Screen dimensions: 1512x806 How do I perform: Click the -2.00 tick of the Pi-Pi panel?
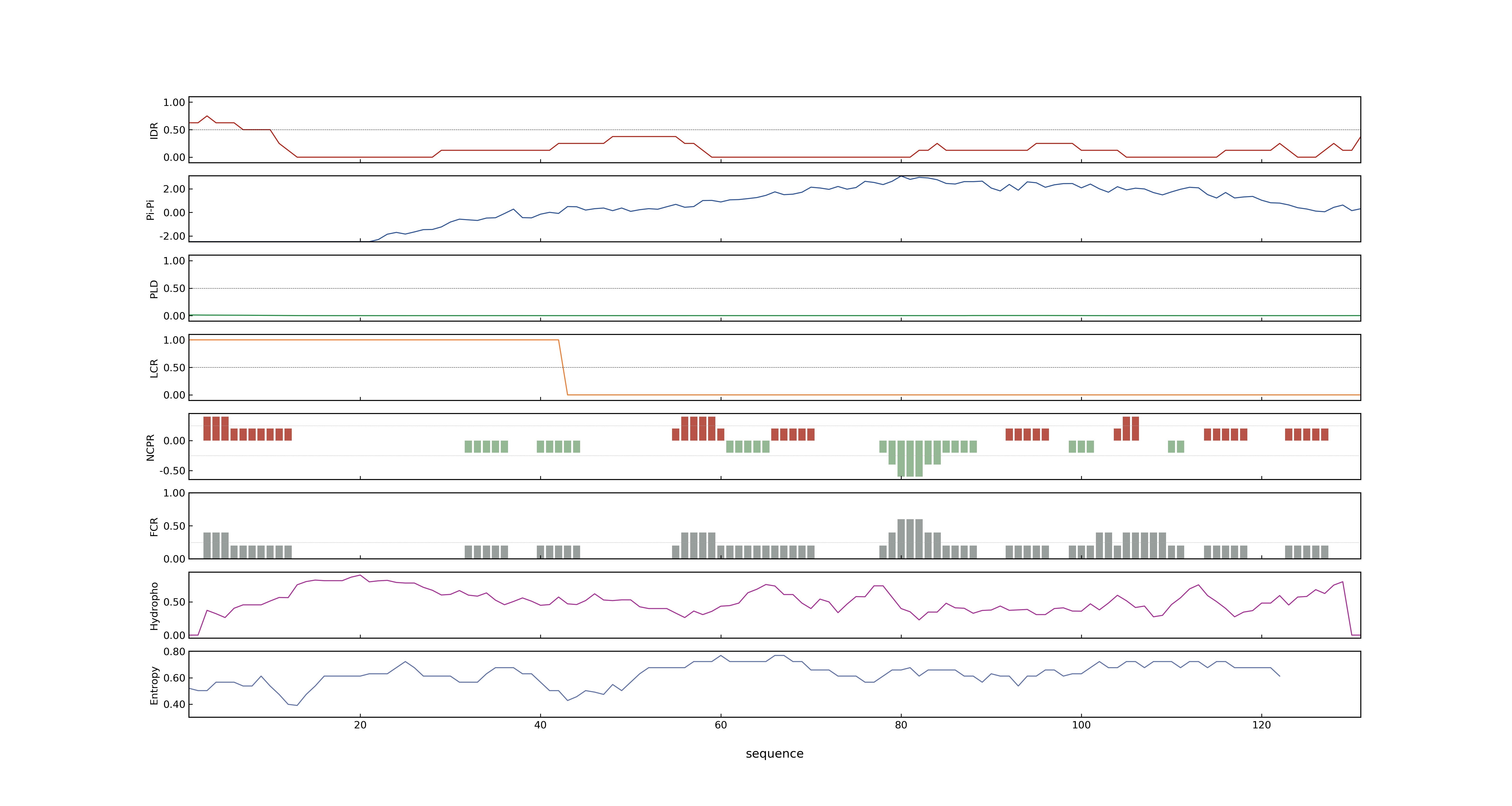point(172,237)
